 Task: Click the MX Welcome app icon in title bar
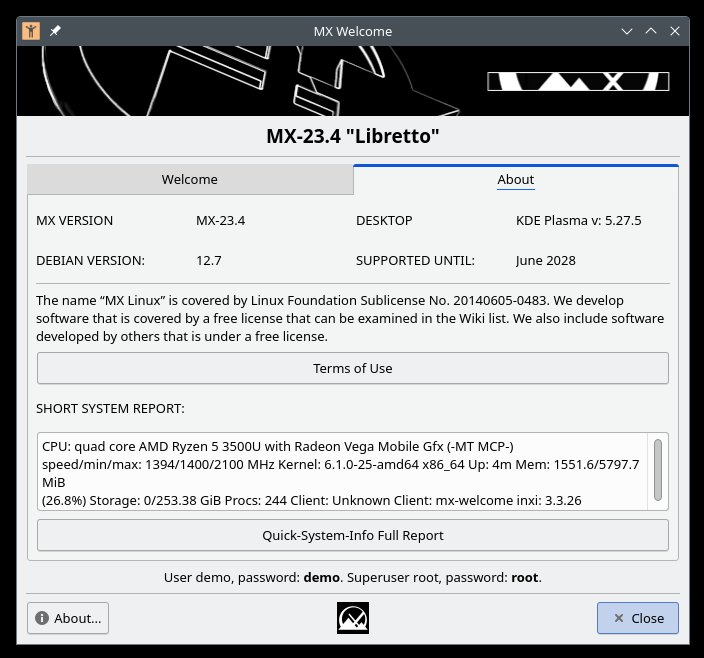31,31
